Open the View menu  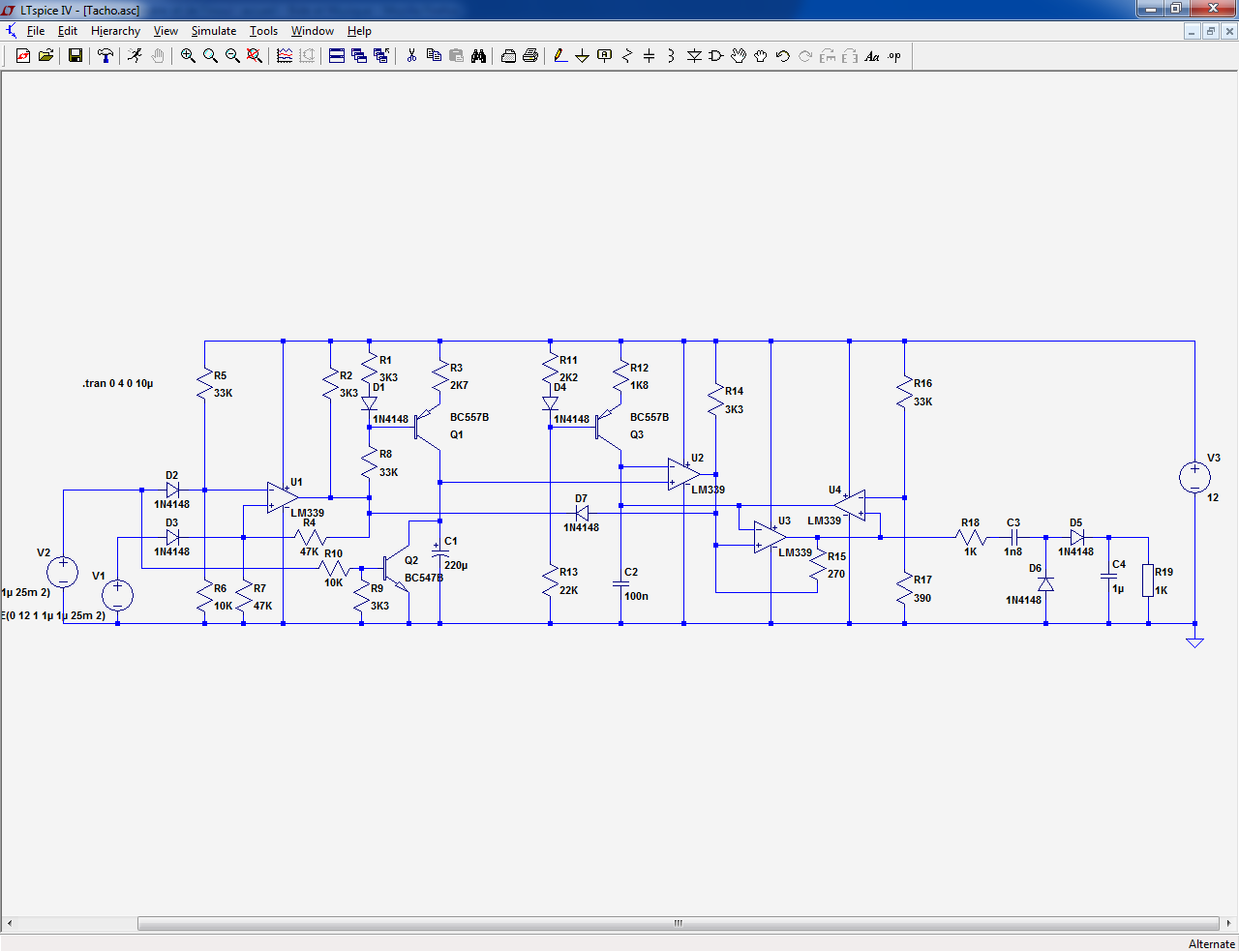point(166,31)
